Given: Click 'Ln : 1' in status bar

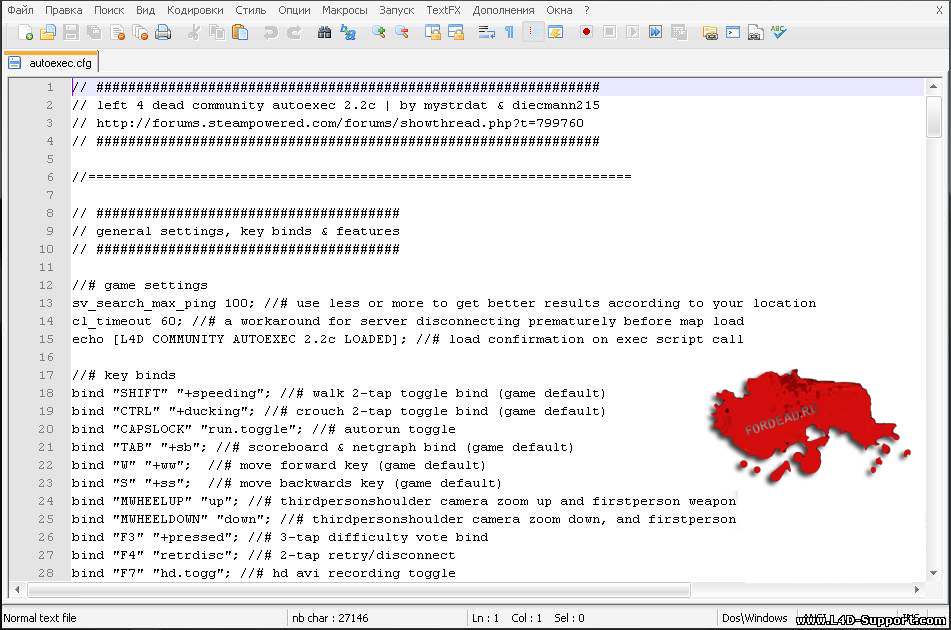Looking at the screenshot, I should 485,618.
